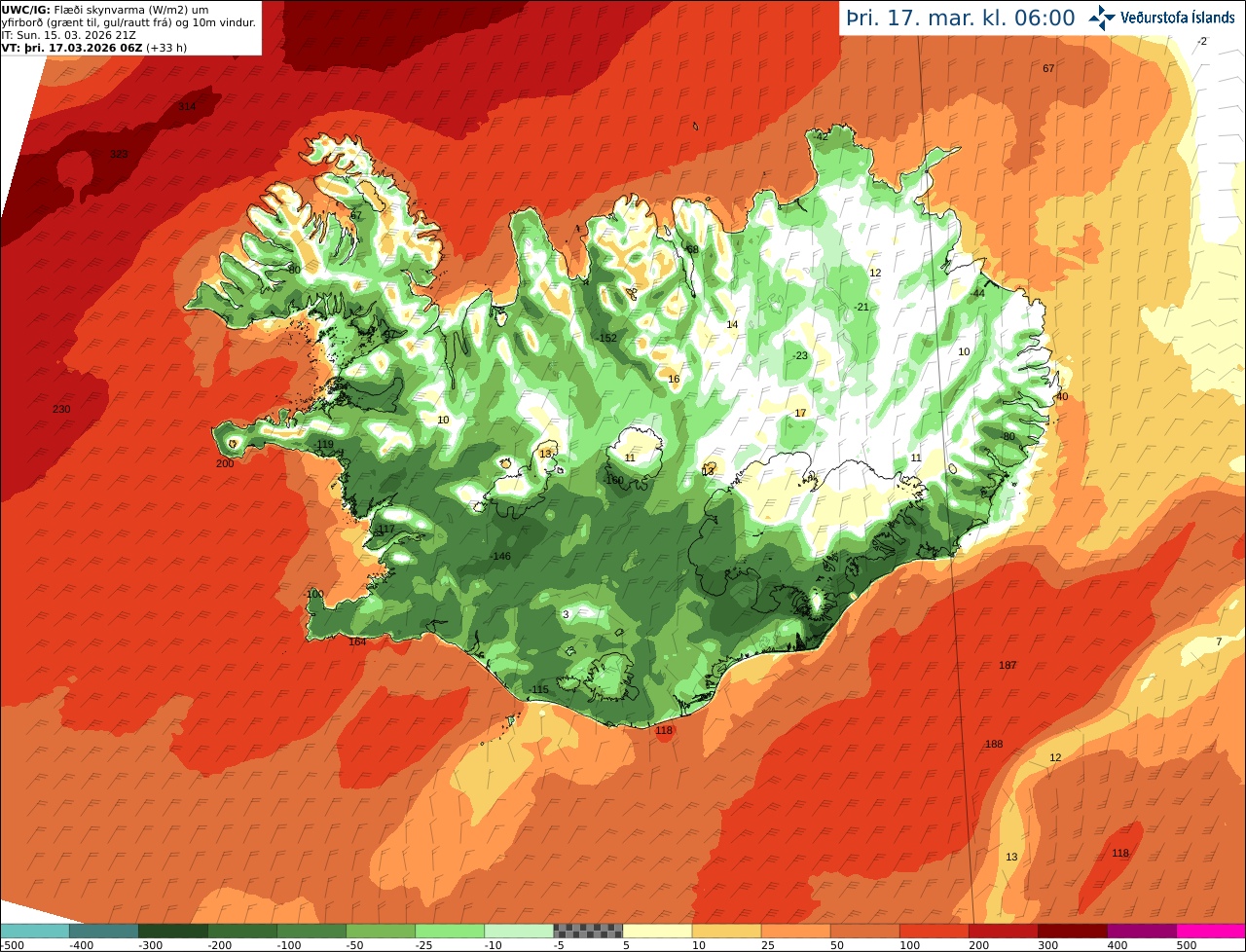Pick the red 200 legend swatch
The width and height of the screenshot is (1246, 952).
point(1003,931)
